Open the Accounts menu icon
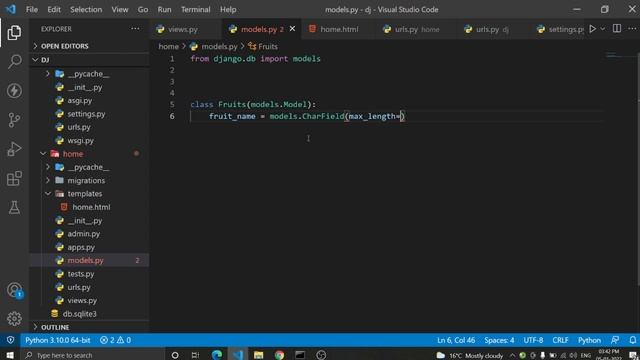 click(14, 290)
